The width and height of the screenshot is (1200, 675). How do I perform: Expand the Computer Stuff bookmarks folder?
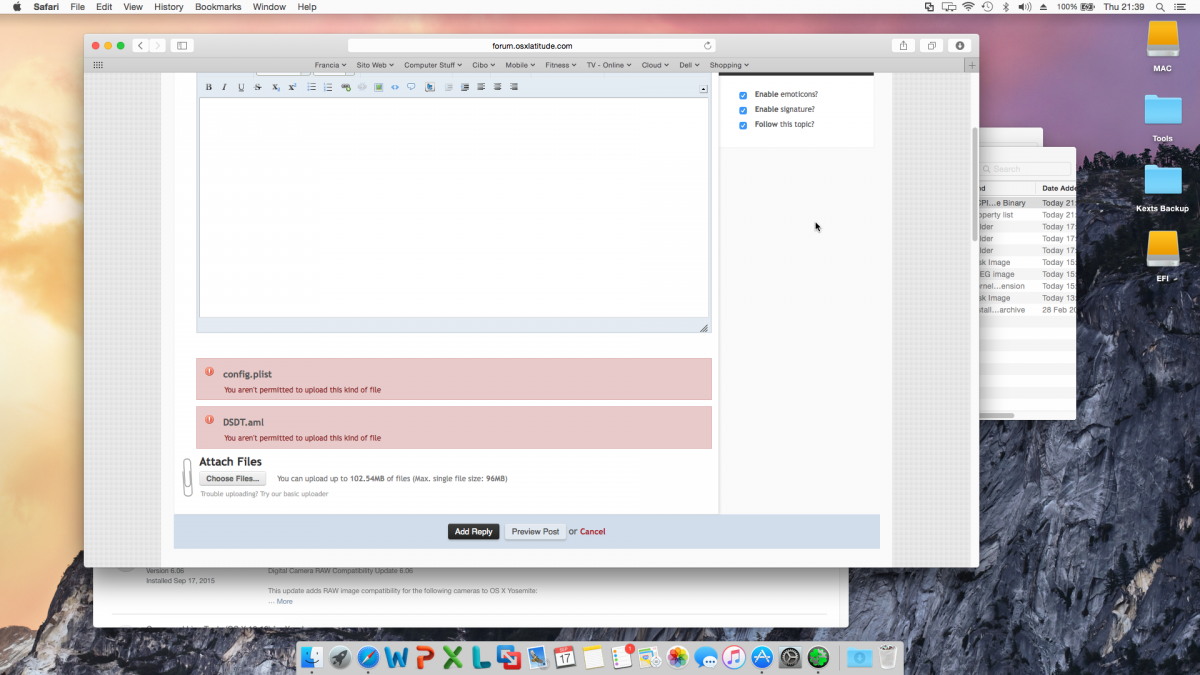click(433, 65)
